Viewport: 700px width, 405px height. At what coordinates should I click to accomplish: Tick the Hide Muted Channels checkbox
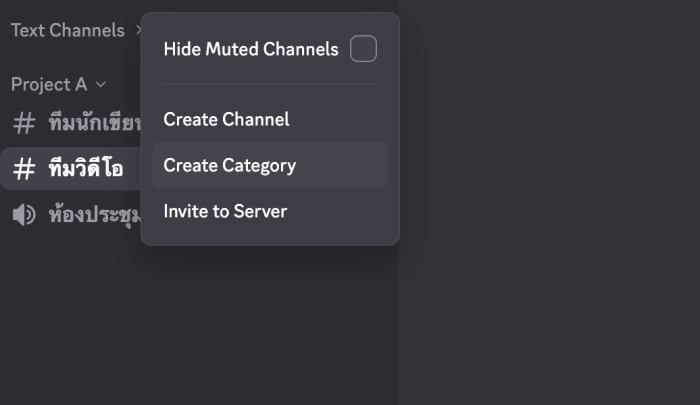coord(363,49)
